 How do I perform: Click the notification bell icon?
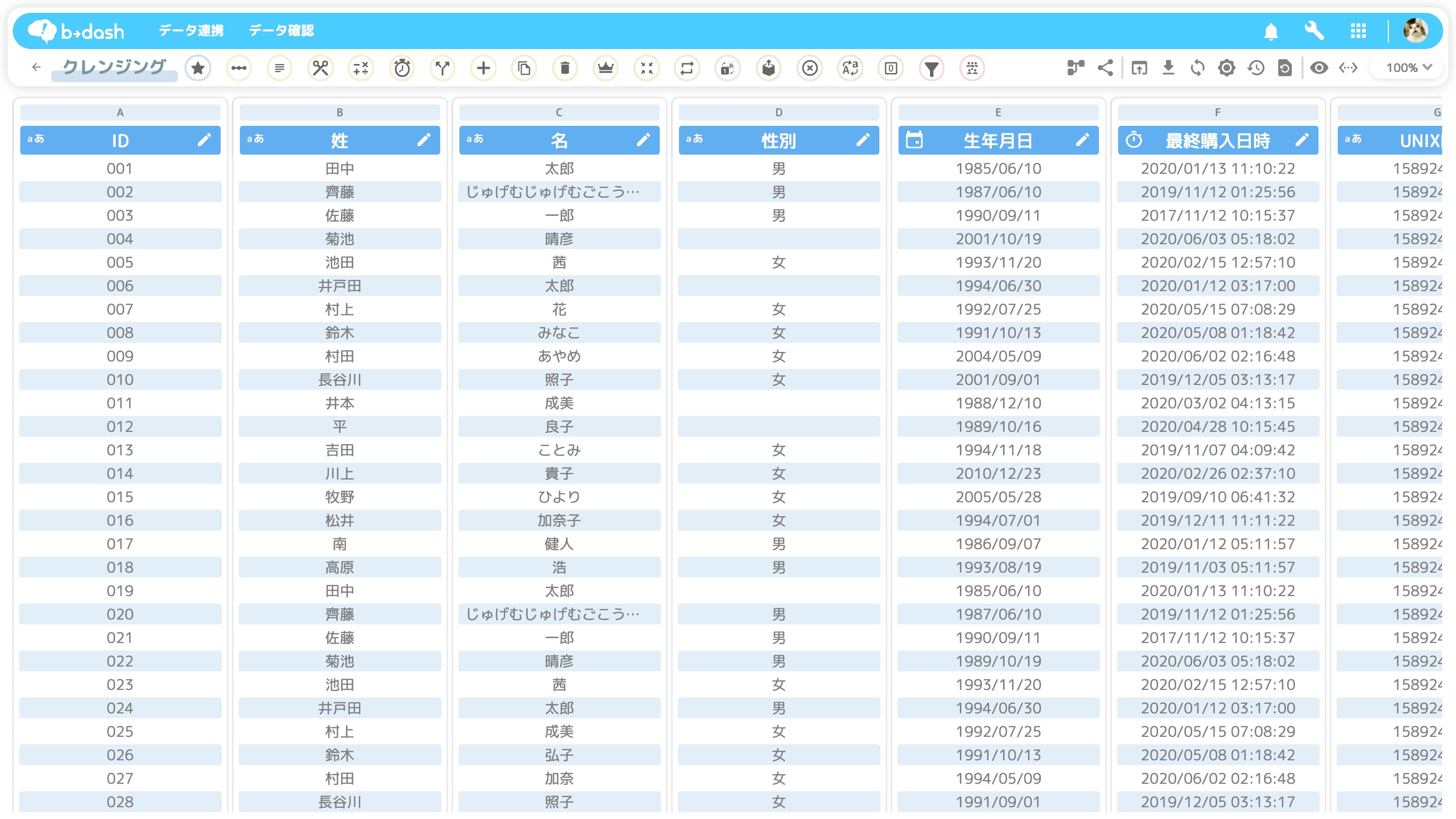pos(1271,31)
